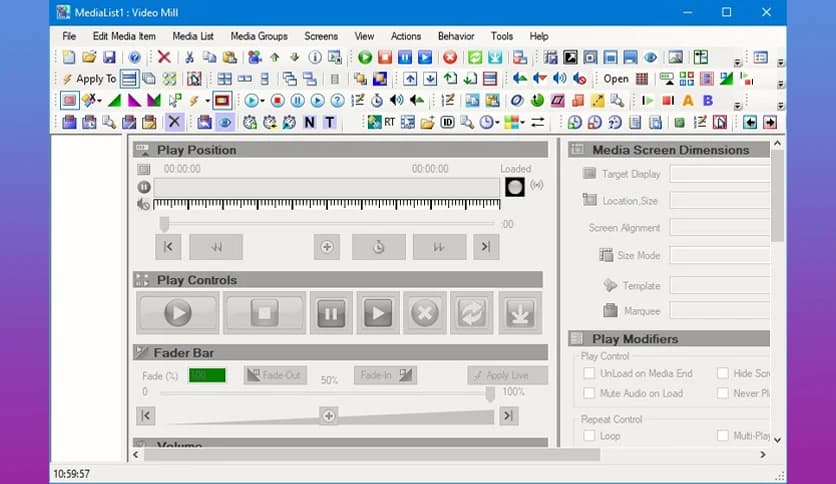Click the Apply Live button
The width and height of the screenshot is (836, 484).
[507, 375]
